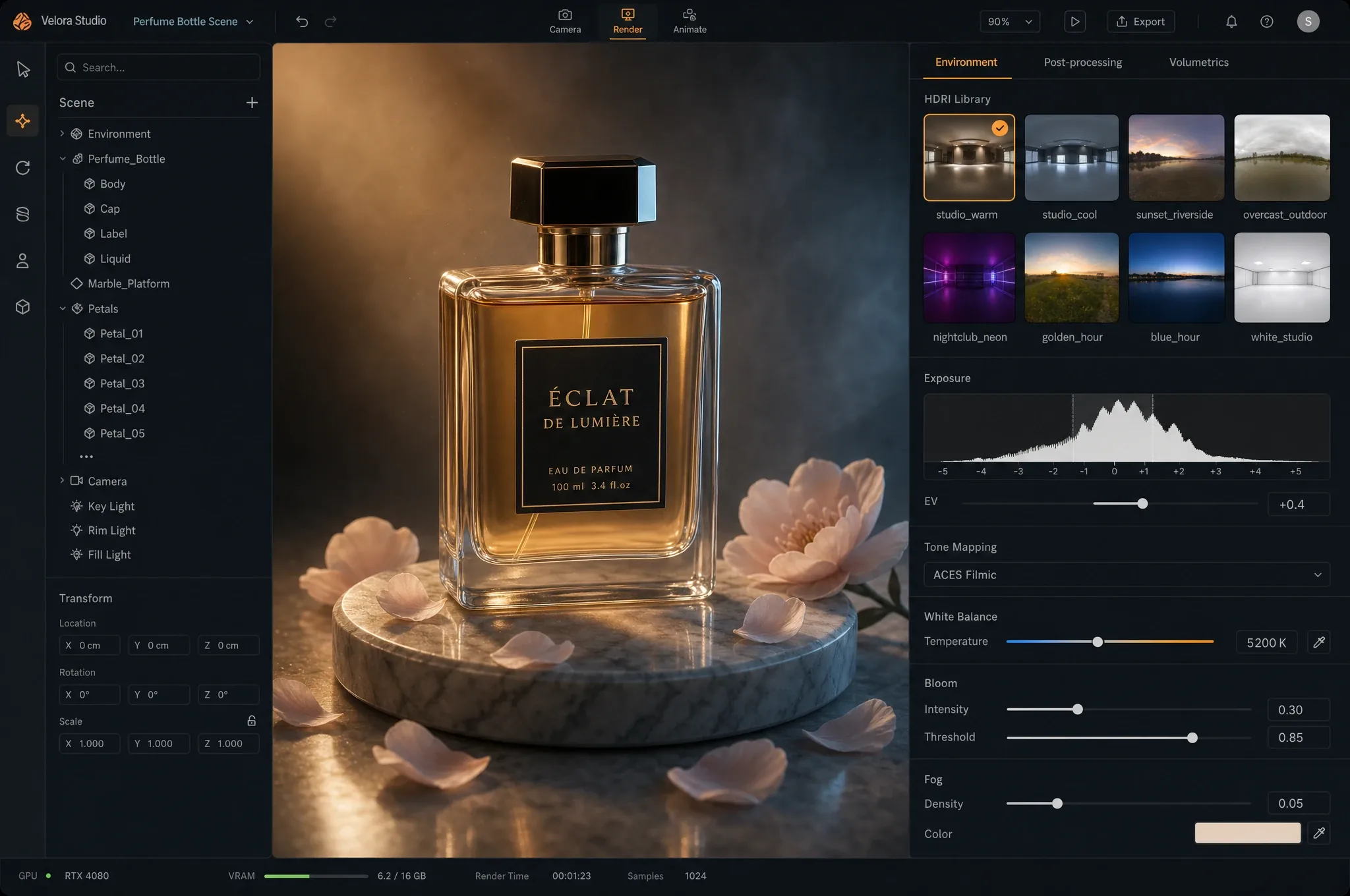Open the Tone Mapping ACES Filmic dropdown
Viewport: 1350px width, 896px height.
tap(1127, 574)
